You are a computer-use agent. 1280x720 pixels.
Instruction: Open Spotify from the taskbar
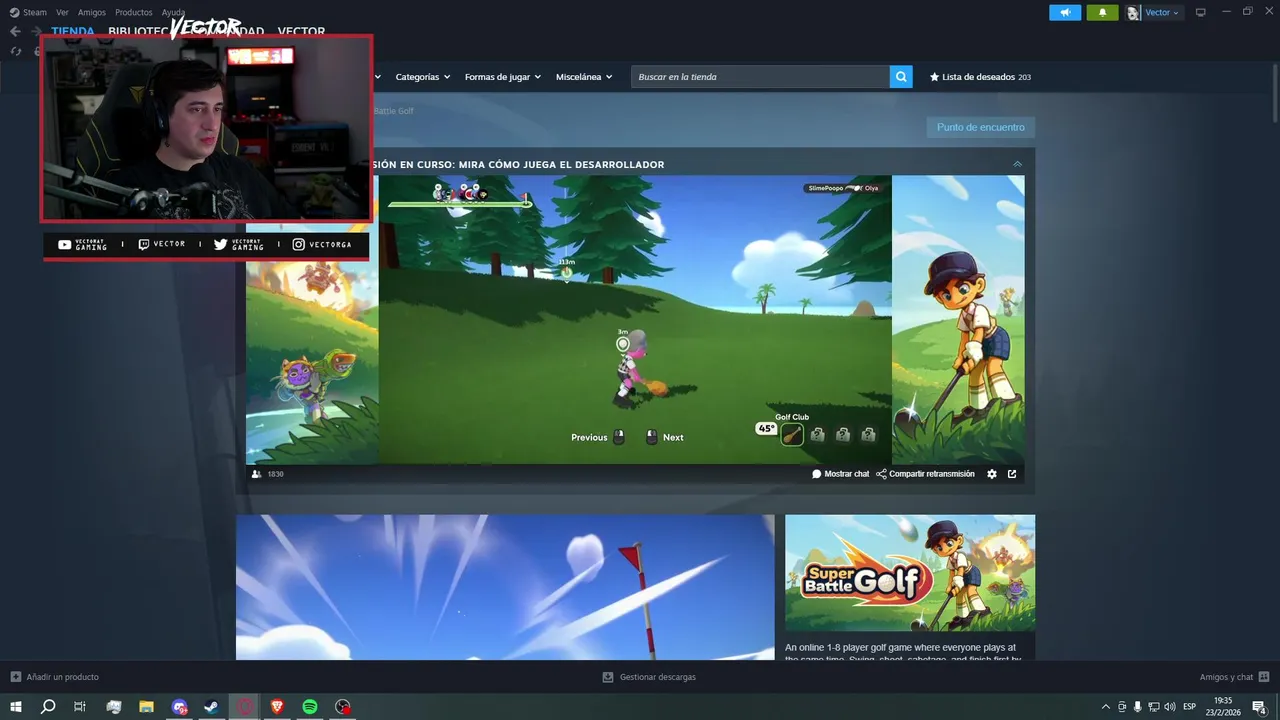point(310,707)
